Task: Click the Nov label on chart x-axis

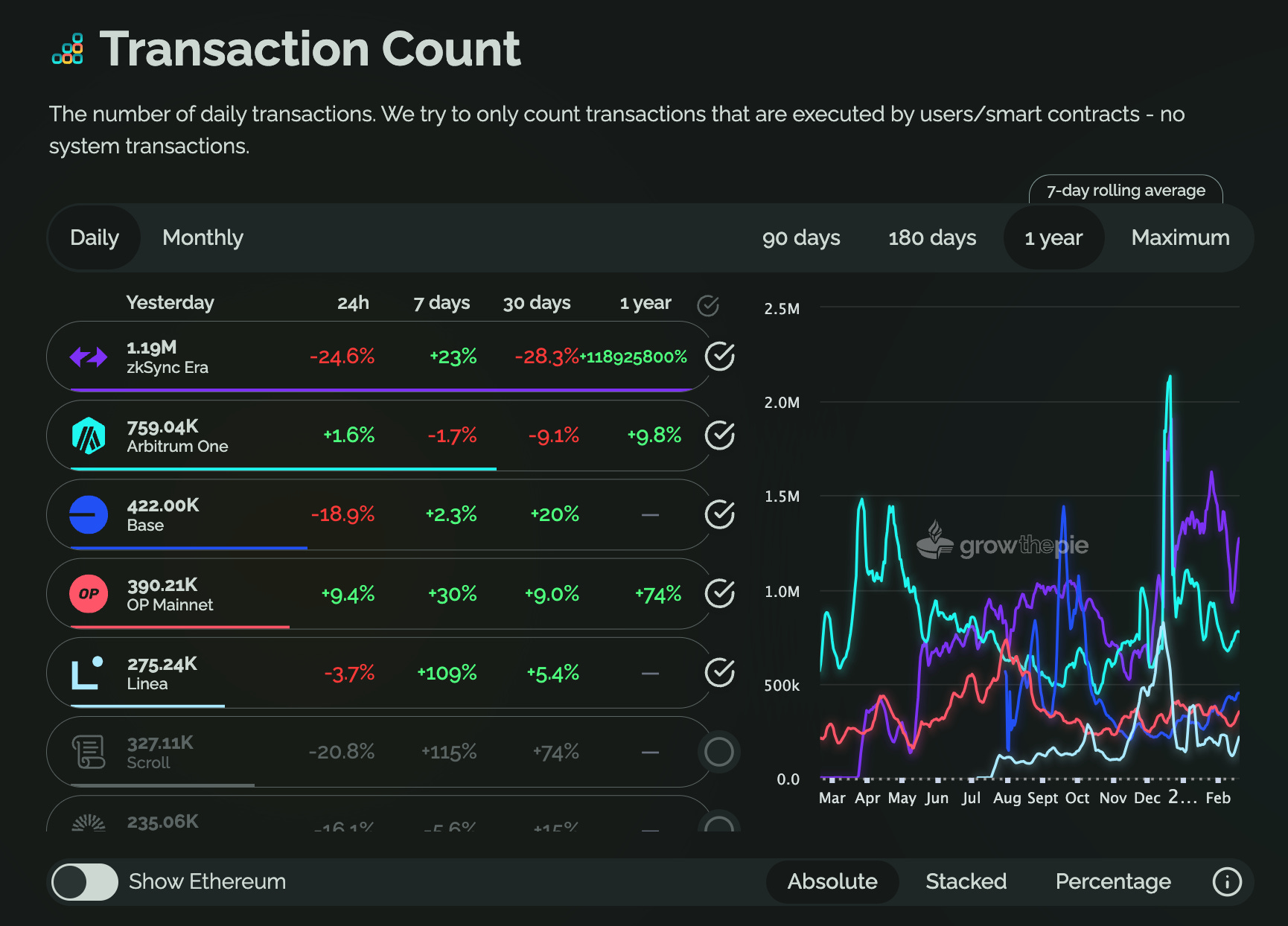Action: click(x=1112, y=799)
